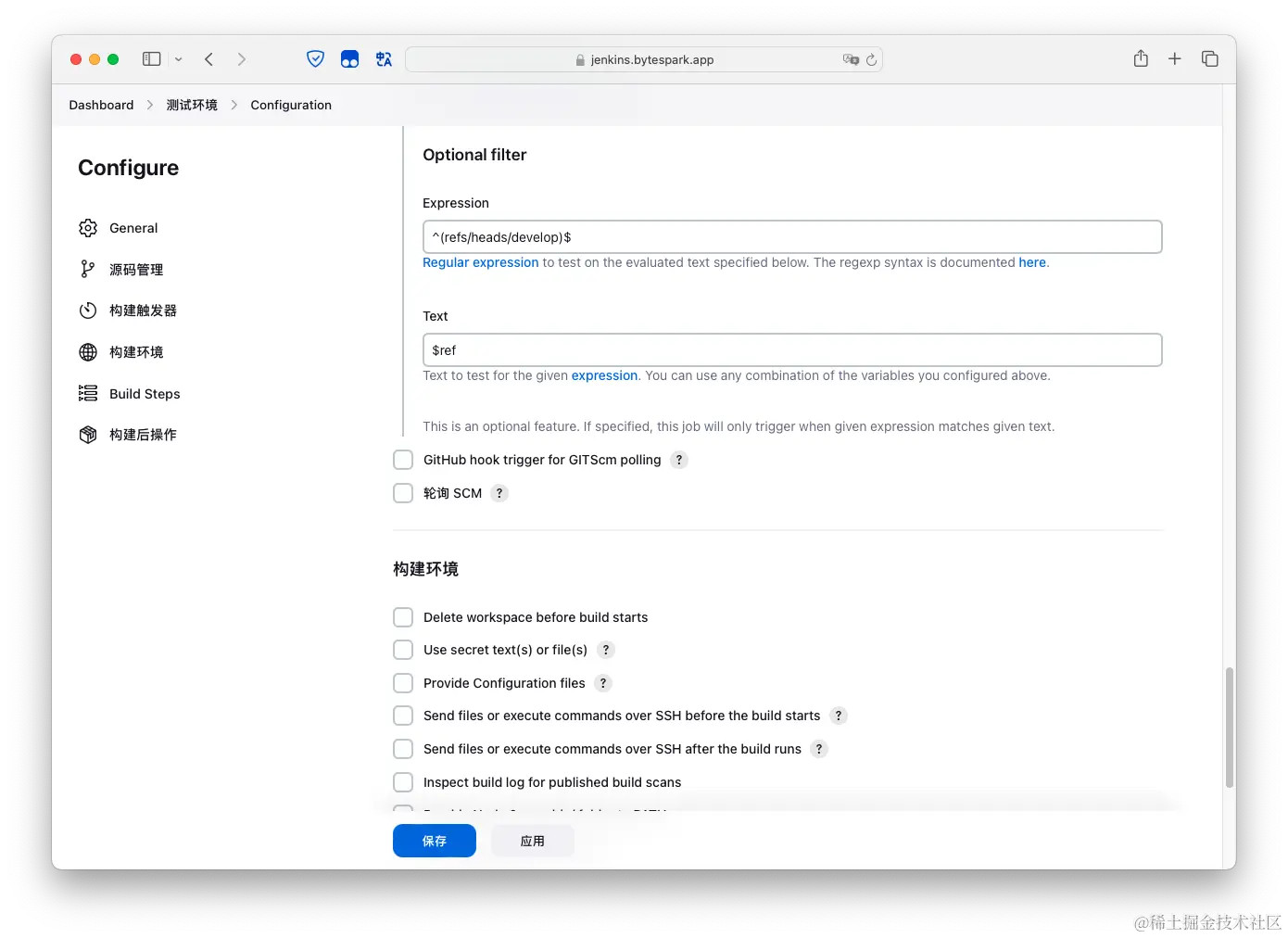Open the Dashboard breadcrumb link

tap(101, 105)
